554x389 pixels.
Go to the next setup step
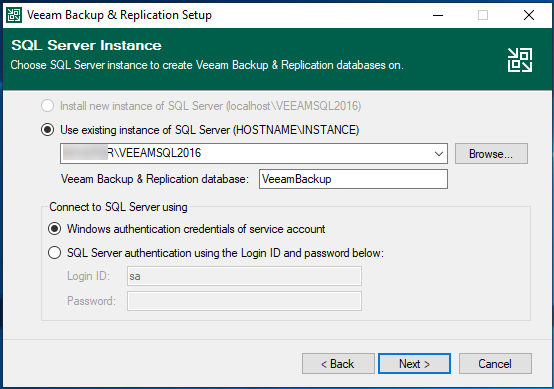414,364
